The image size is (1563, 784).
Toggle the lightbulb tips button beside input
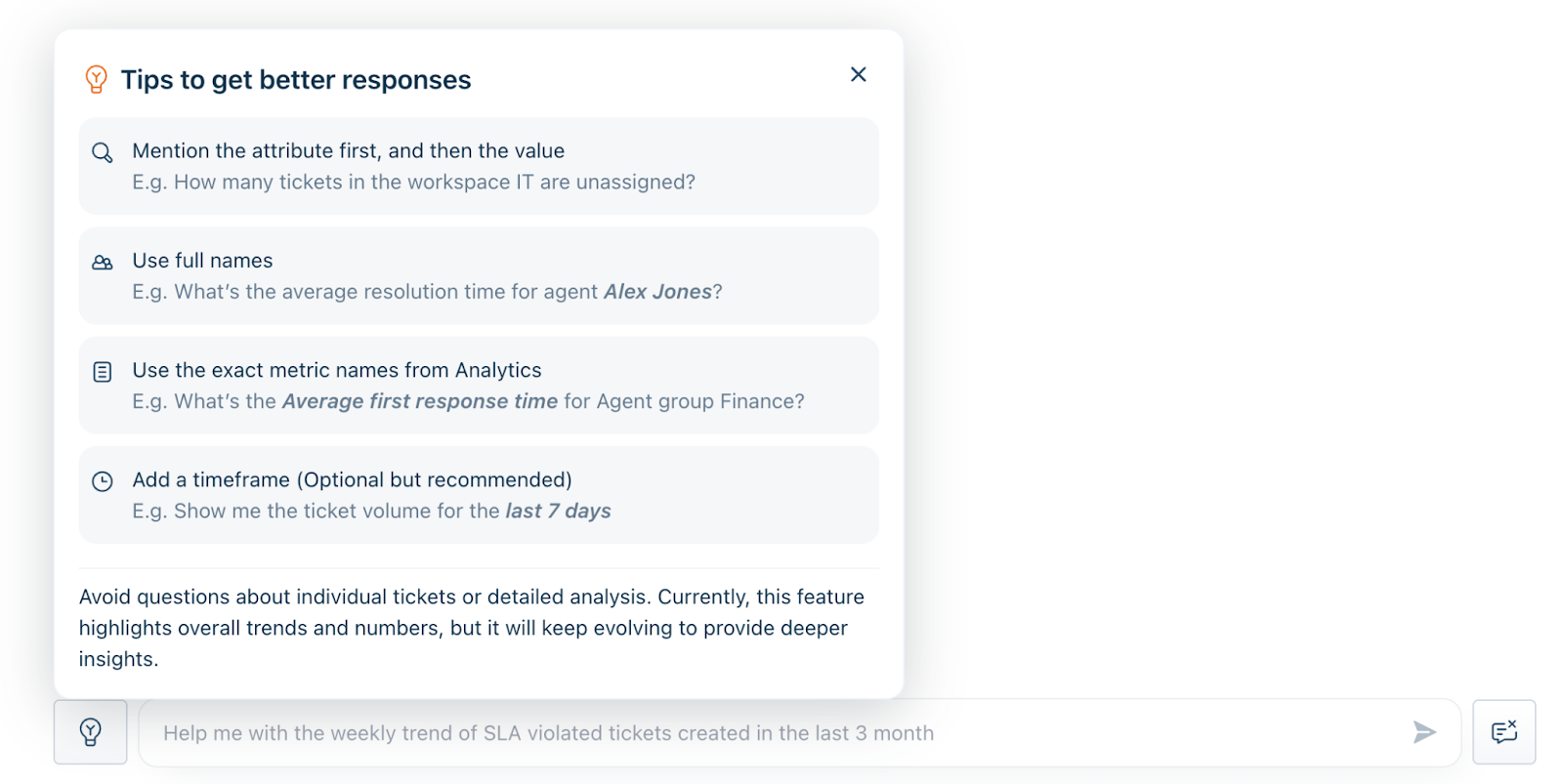91,731
